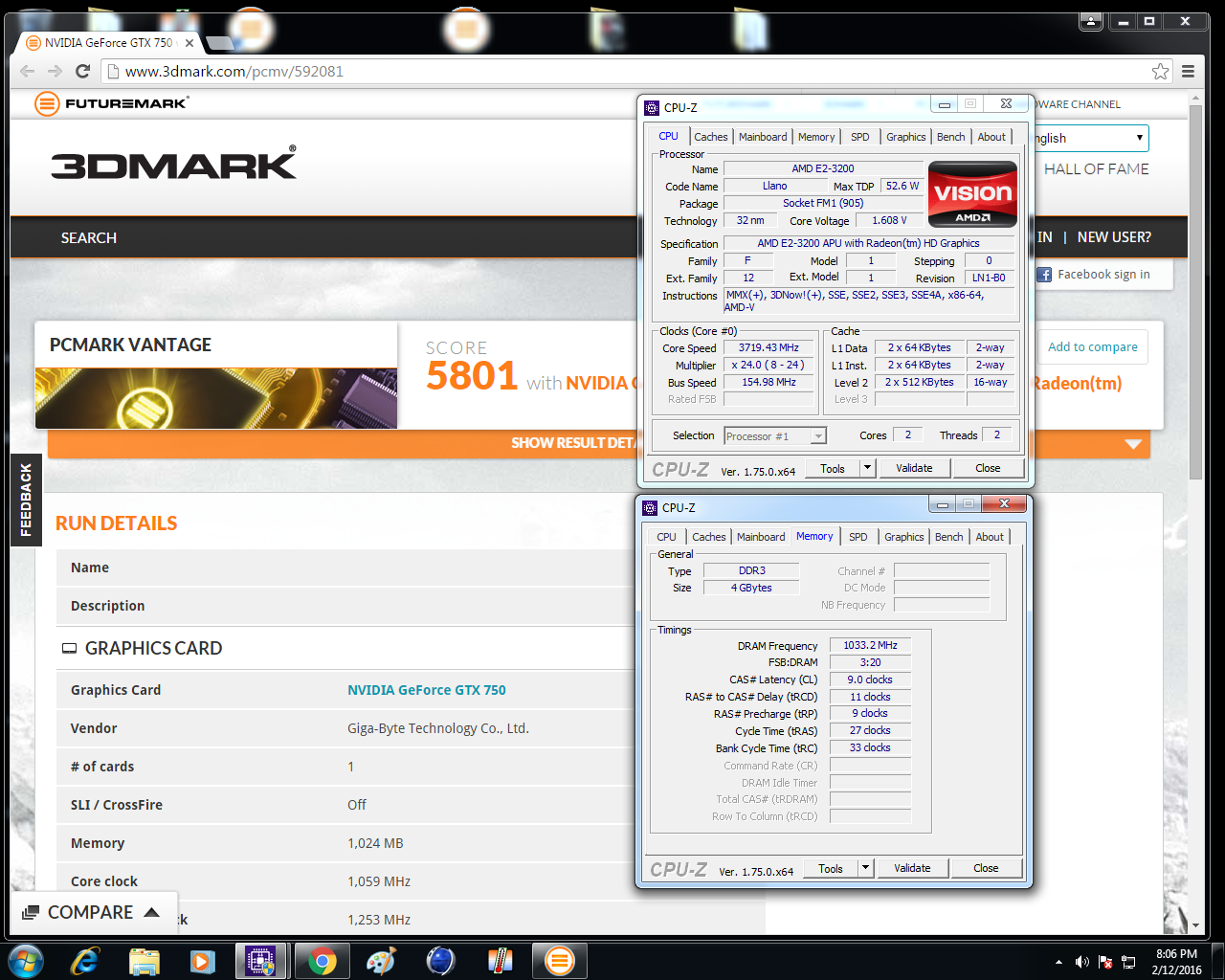Expand the Compare panel arrow
The height and width of the screenshot is (980, 1225).
pyautogui.click(x=151, y=913)
